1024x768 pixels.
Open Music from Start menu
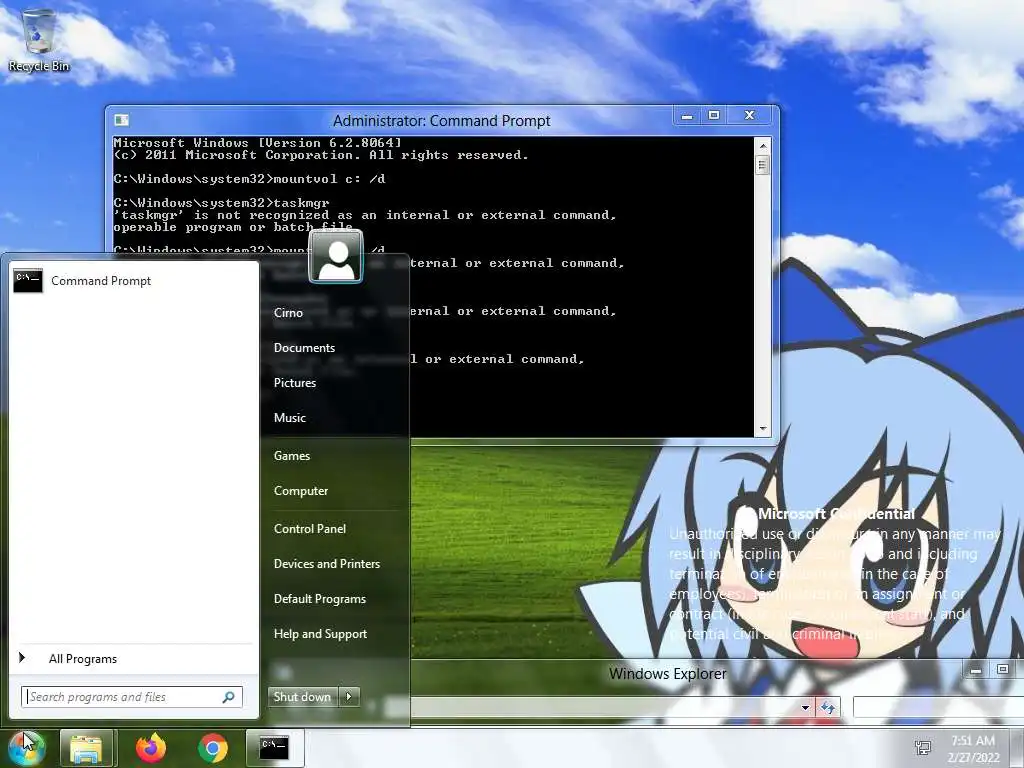pyautogui.click(x=290, y=418)
